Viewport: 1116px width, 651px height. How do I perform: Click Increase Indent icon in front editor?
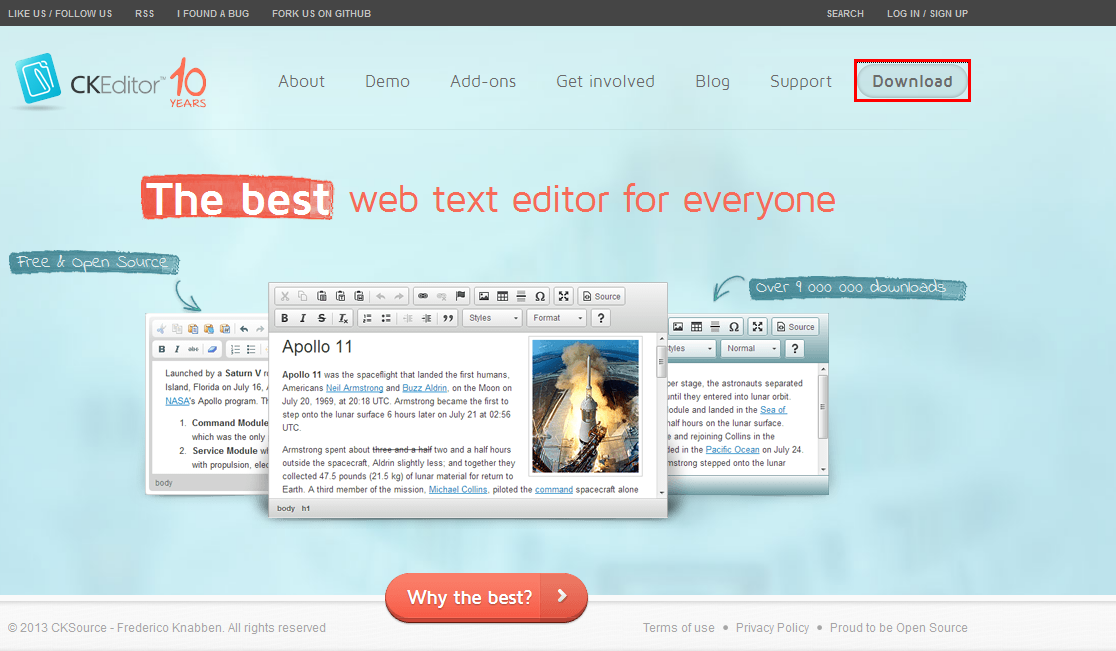pyautogui.click(x=426, y=318)
